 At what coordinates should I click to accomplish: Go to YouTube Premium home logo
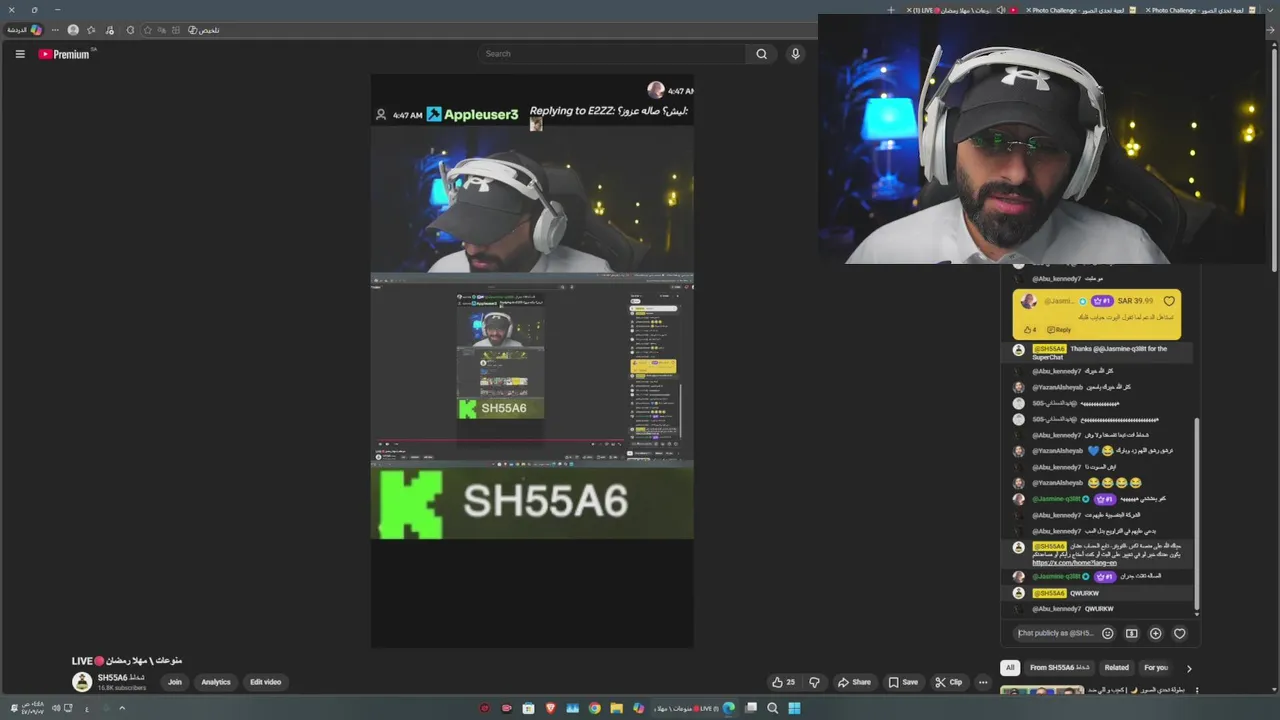point(65,54)
